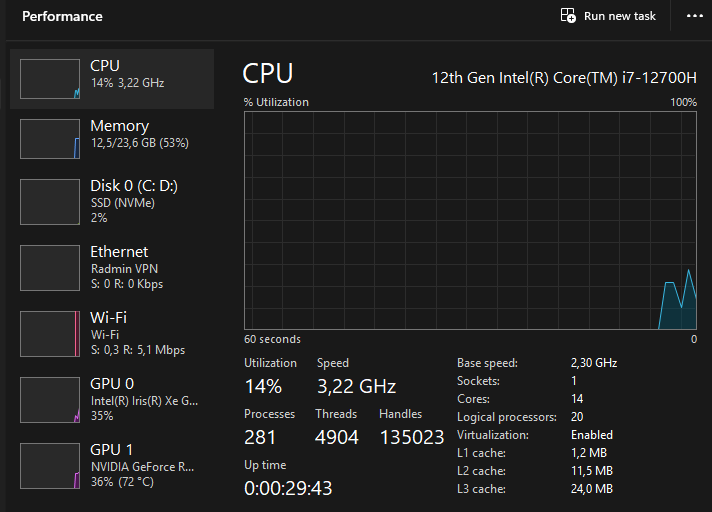Viewport: 712px width, 512px height.
Task: Click the Performance page heading
Action: [x=62, y=17]
